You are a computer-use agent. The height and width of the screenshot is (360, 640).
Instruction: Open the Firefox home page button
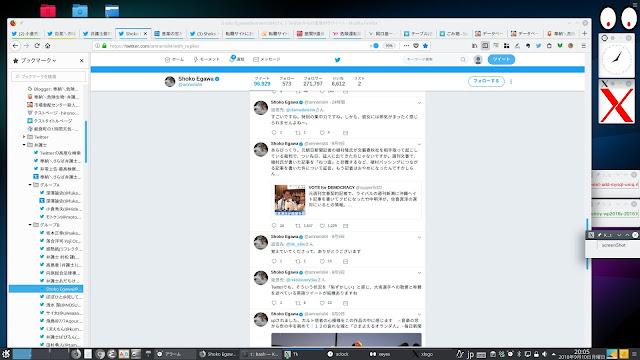pos(48,46)
